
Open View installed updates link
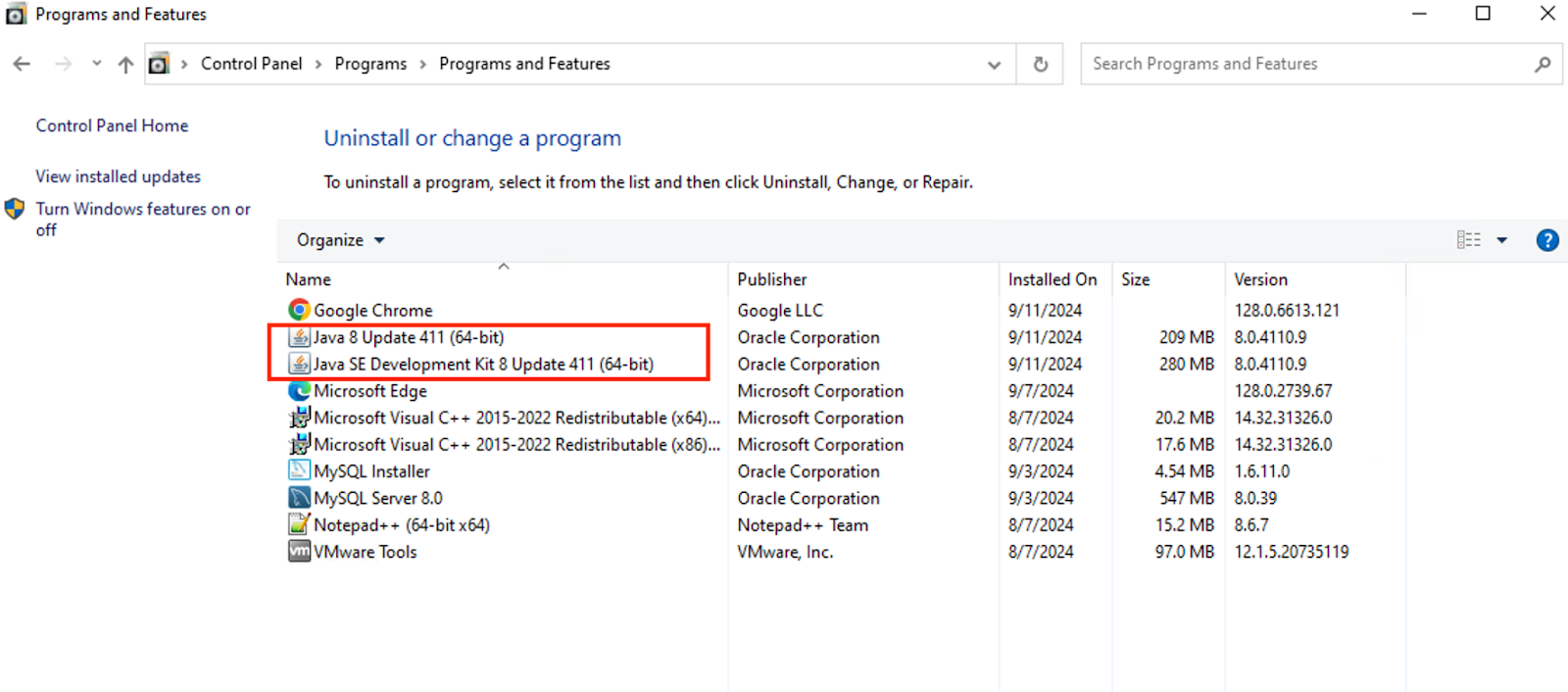[119, 176]
